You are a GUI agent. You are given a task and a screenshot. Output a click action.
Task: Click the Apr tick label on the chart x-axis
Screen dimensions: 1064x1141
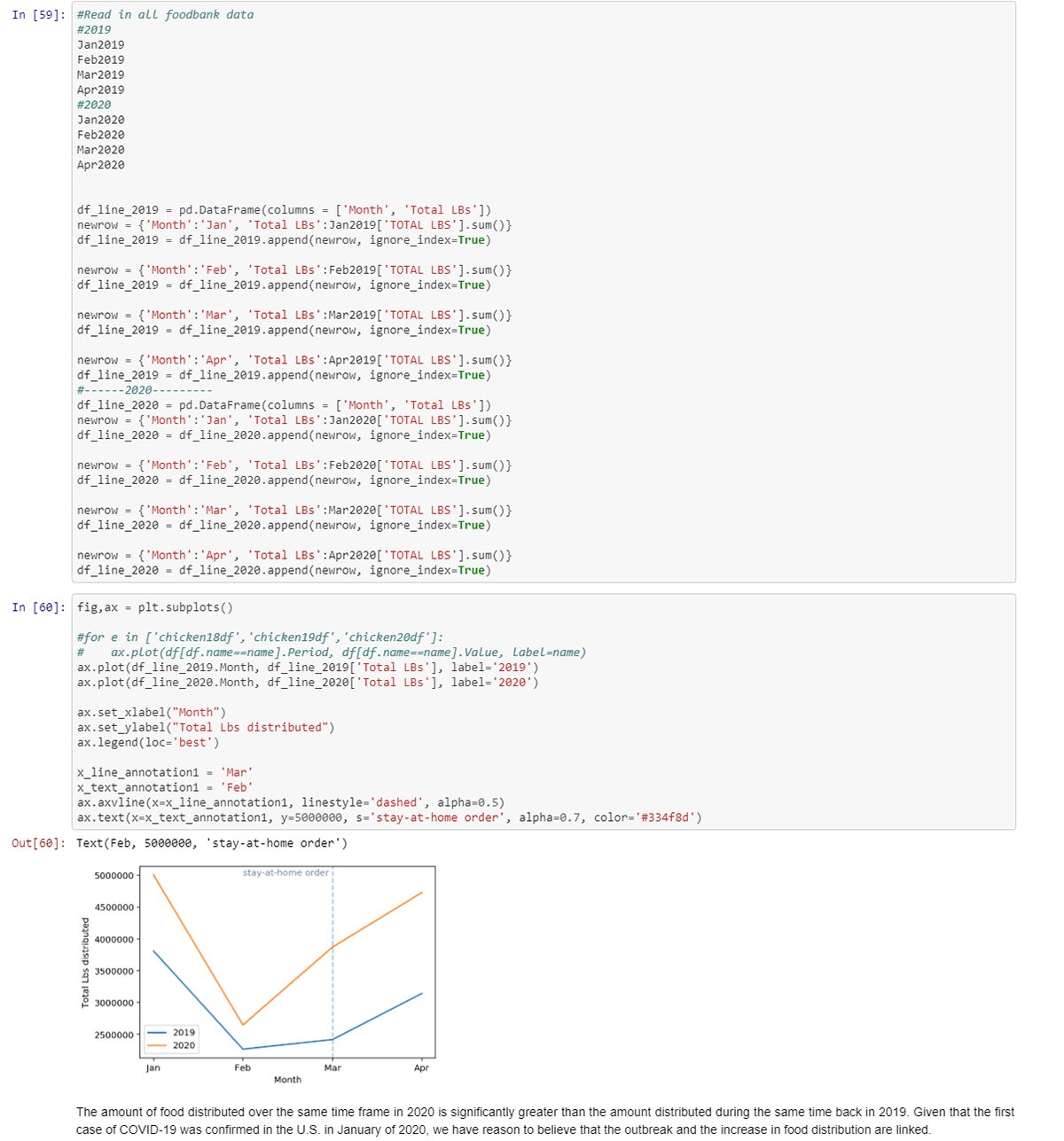click(422, 1068)
